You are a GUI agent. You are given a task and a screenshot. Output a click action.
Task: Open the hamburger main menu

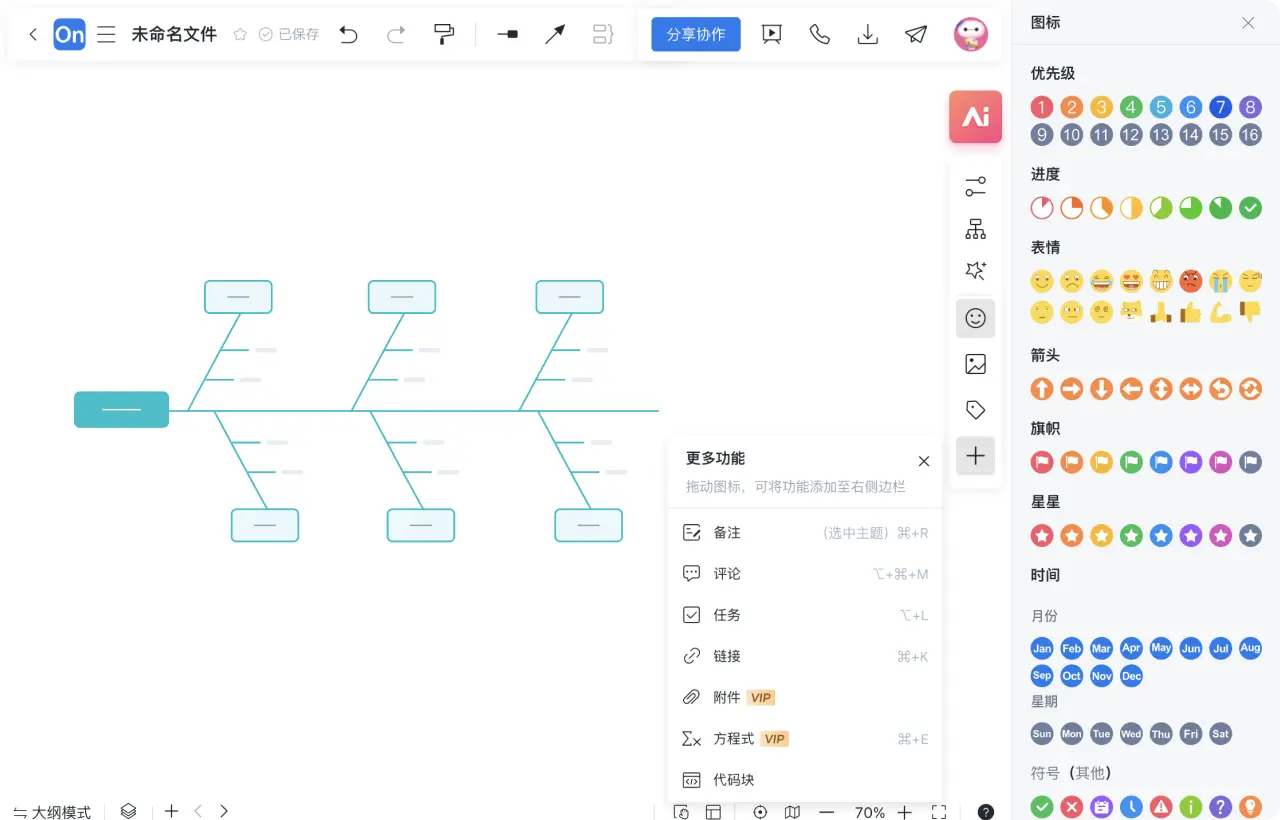pyautogui.click(x=106, y=34)
